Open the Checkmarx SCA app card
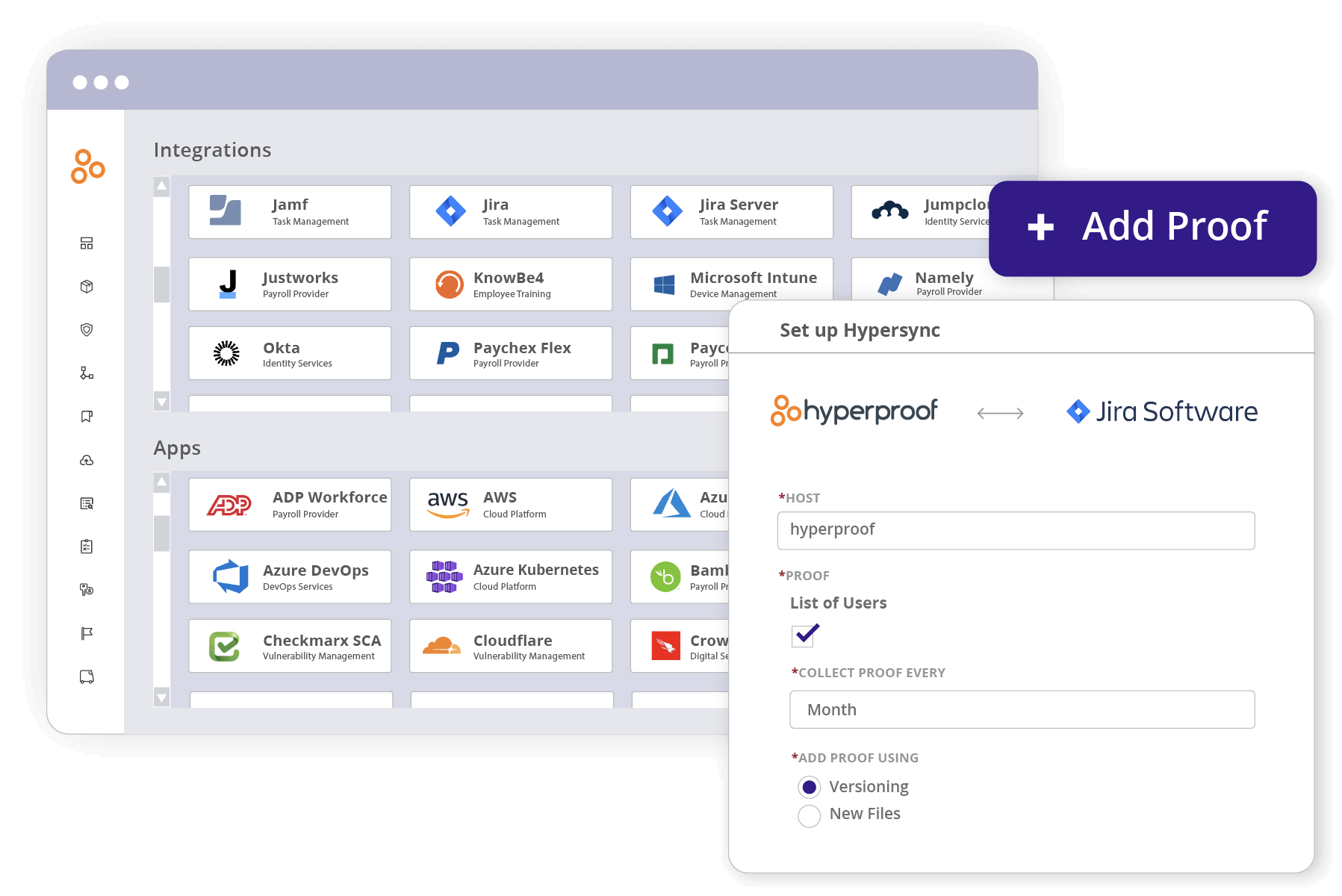Screen dimensions: 1342x896 click(290, 646)
